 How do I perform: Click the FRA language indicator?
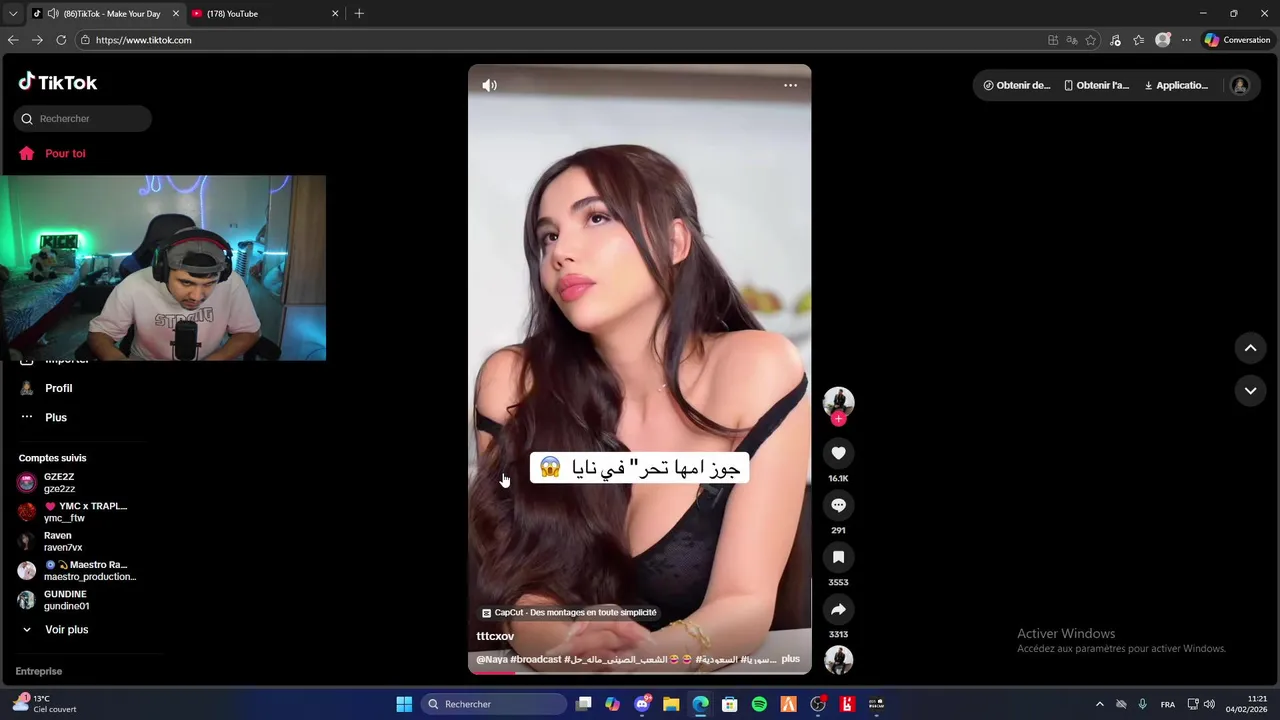tap(1167, 705)
